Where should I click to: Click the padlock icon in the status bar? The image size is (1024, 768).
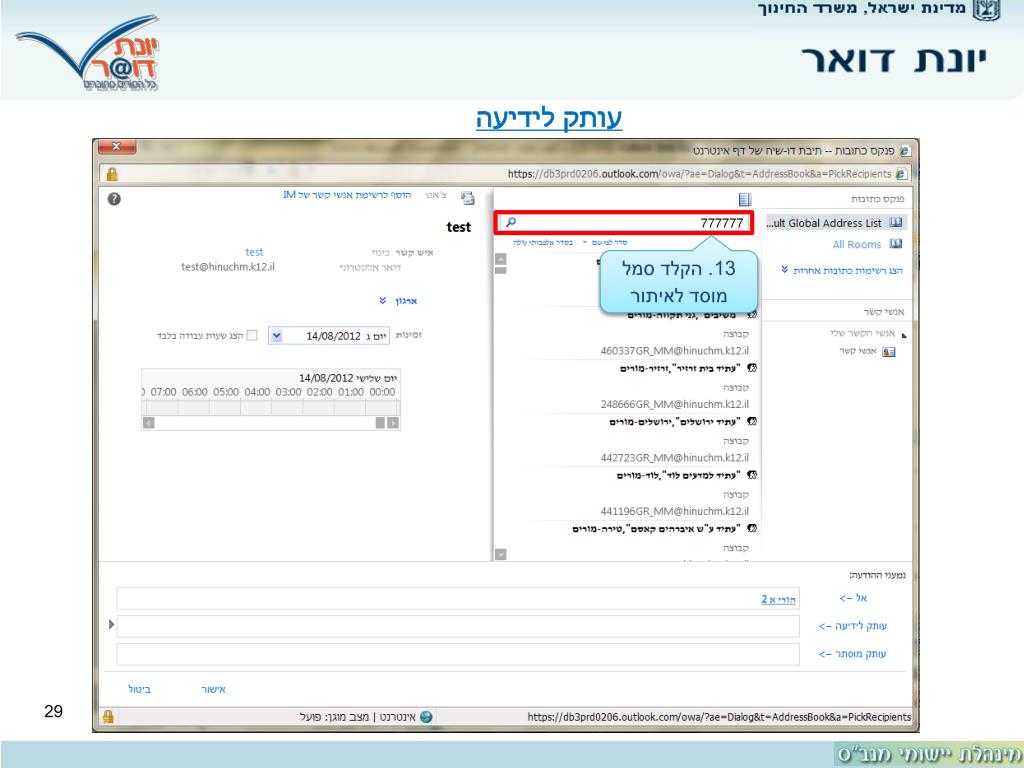108,716
